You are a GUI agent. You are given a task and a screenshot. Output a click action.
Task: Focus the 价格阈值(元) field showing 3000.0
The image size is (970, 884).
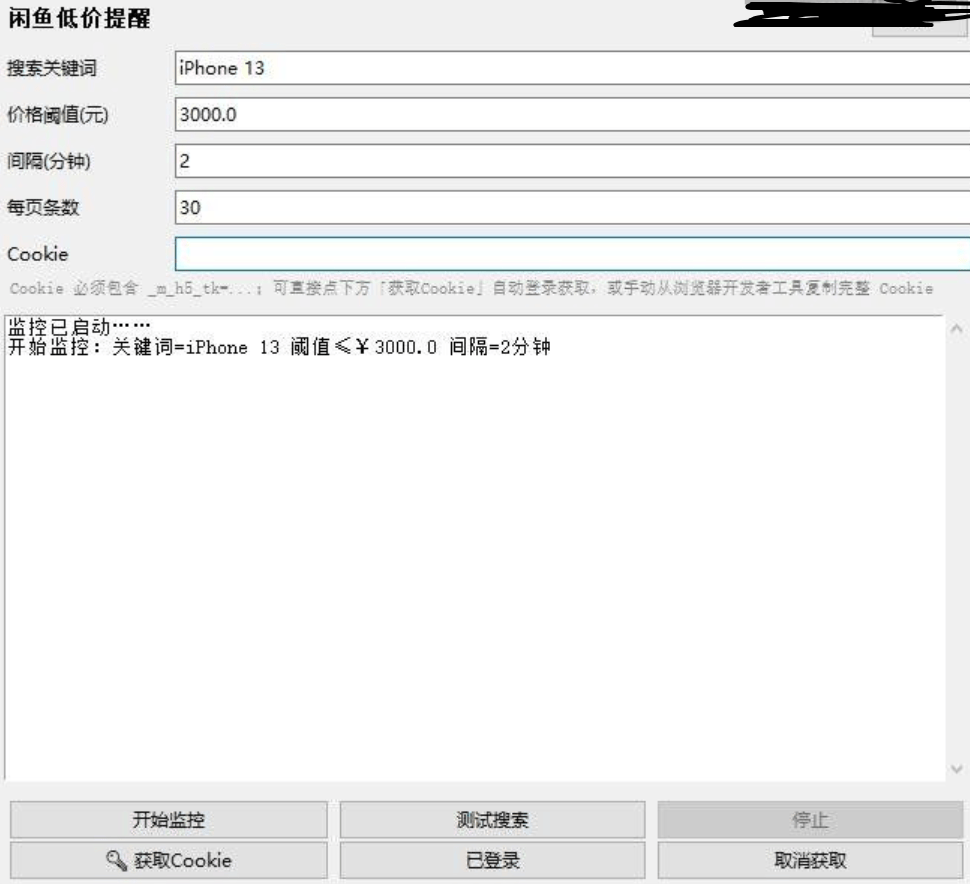(x=572, y=114)
